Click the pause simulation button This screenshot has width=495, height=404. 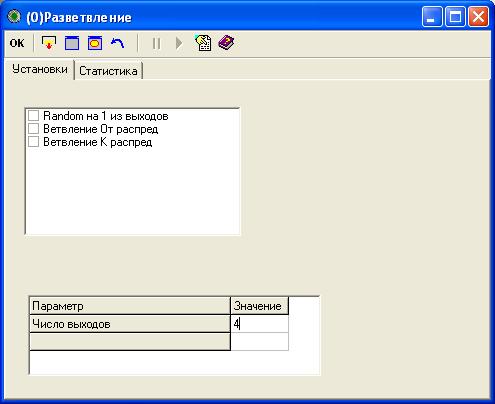tap(156, 43)
